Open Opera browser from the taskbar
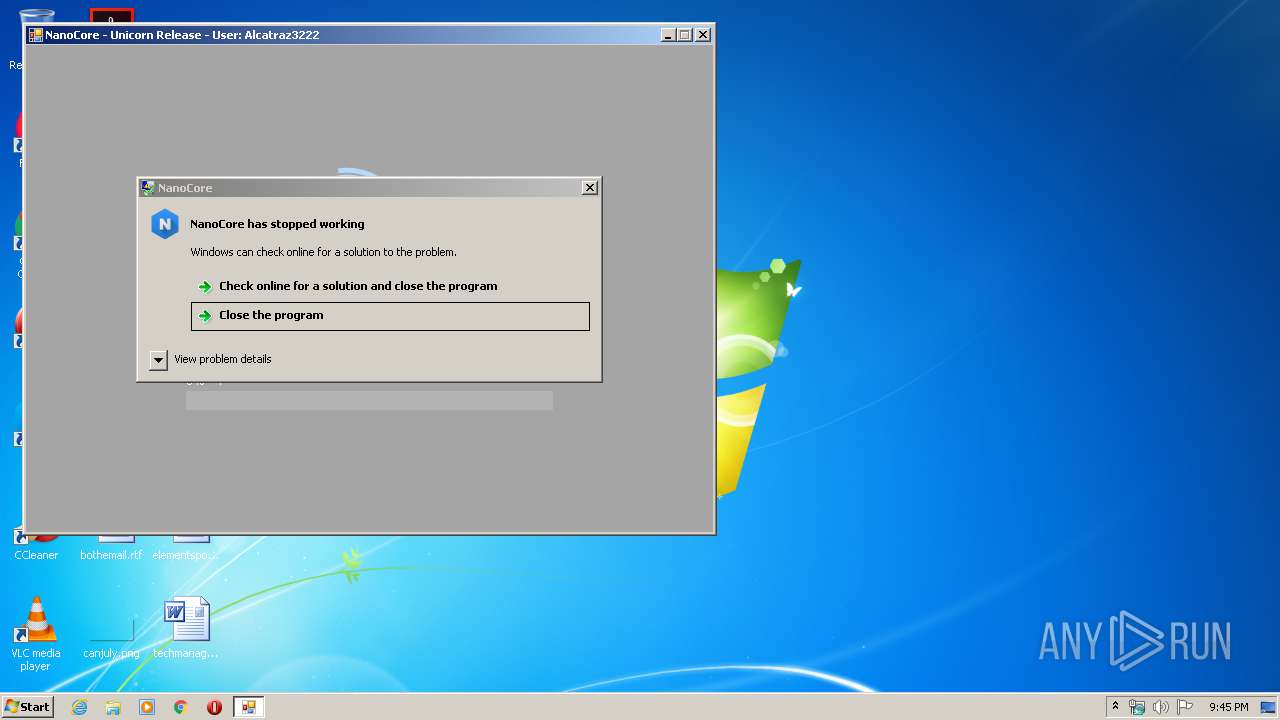Viewport: 1280px width, 720px height. [x=214, y=707]
